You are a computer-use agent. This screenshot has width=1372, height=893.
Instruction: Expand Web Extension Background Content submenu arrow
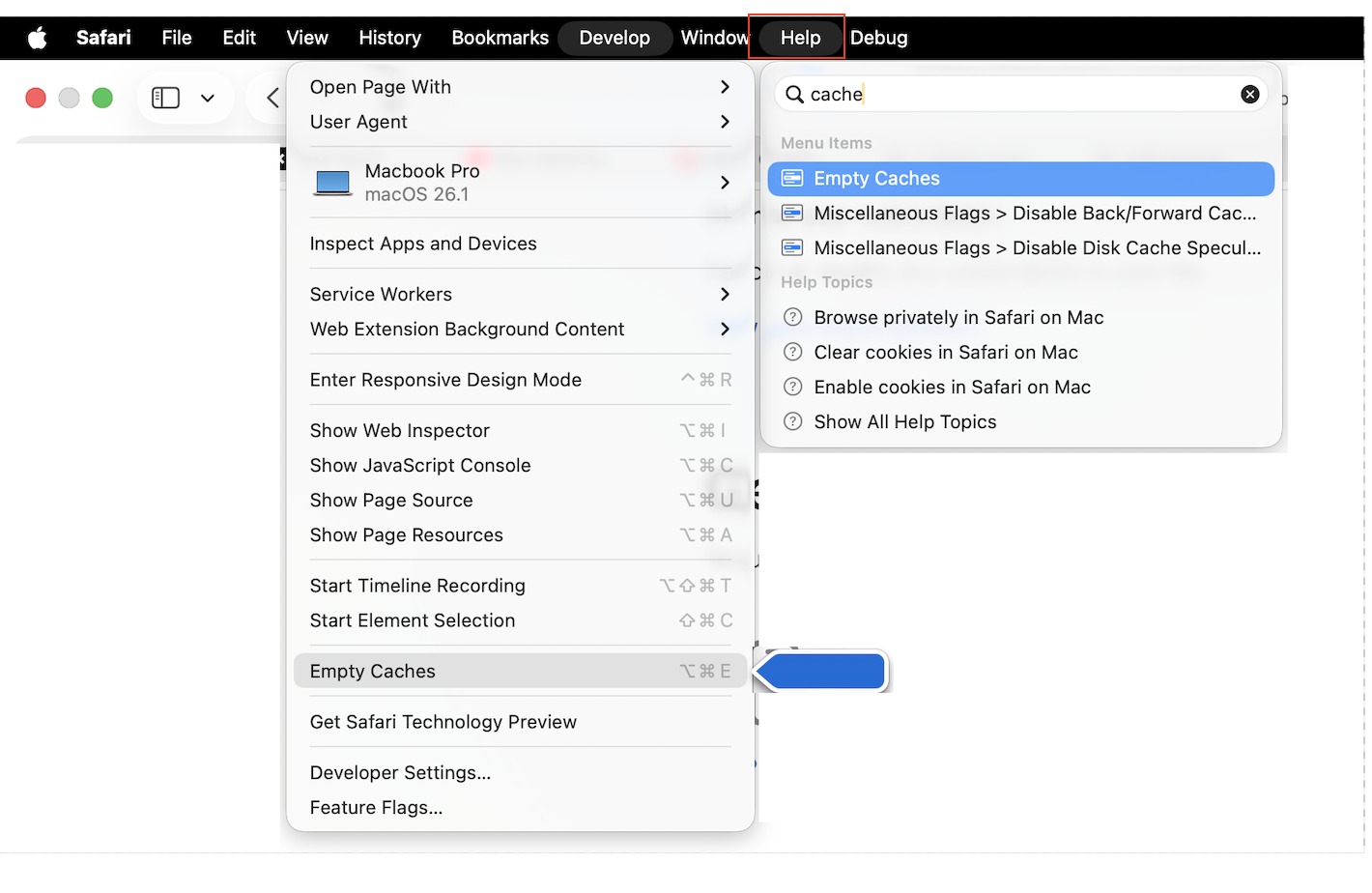pos(725,329)
